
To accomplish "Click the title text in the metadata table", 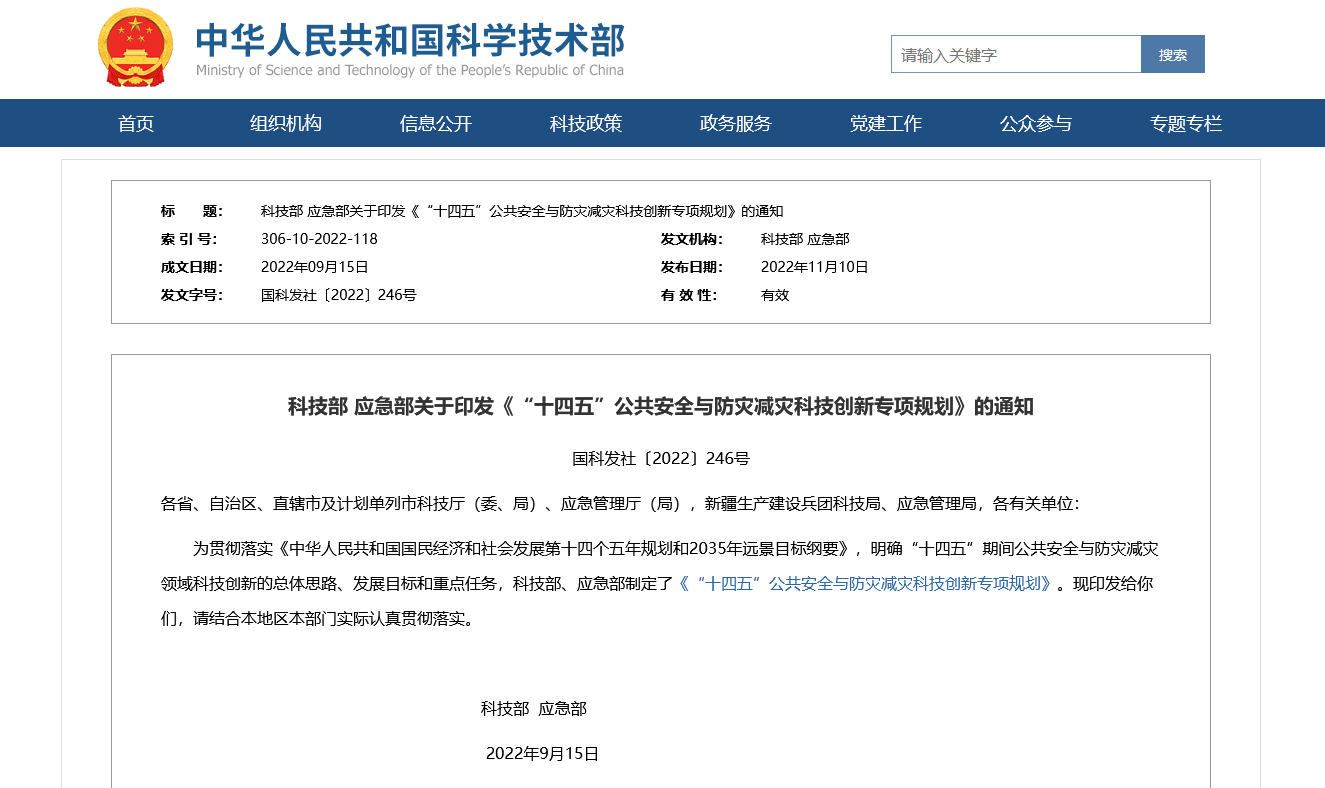I will point(522,211).
